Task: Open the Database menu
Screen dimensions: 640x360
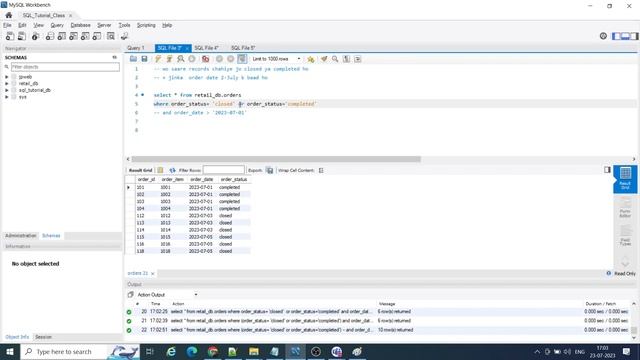Action: click(80, 25)
